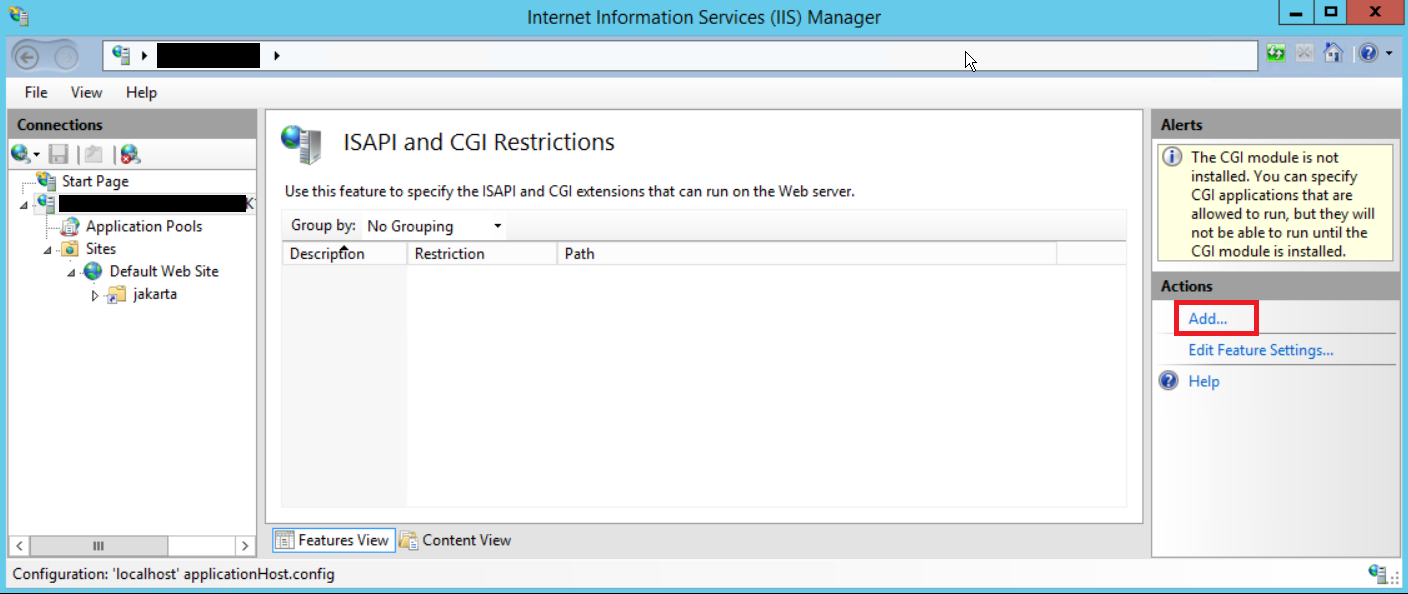Open Edit Feature Settings... in Actions pane
Image resolution: width=1408 pixels, height=594 pixels.
[x=1261, y=350]
